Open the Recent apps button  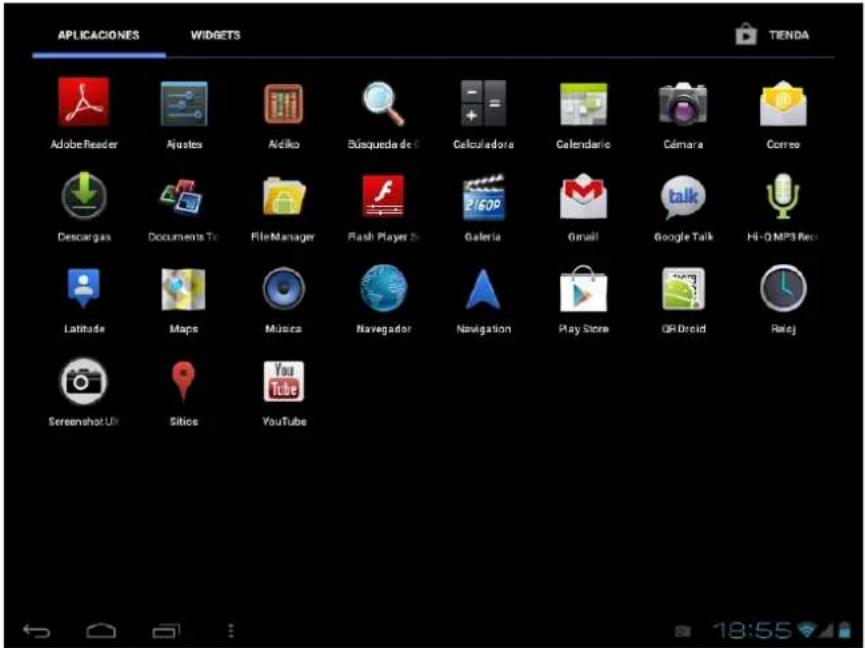(166, 630)
